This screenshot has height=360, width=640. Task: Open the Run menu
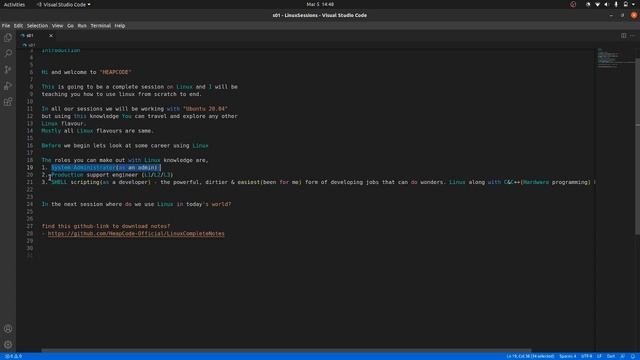(82, 26)
